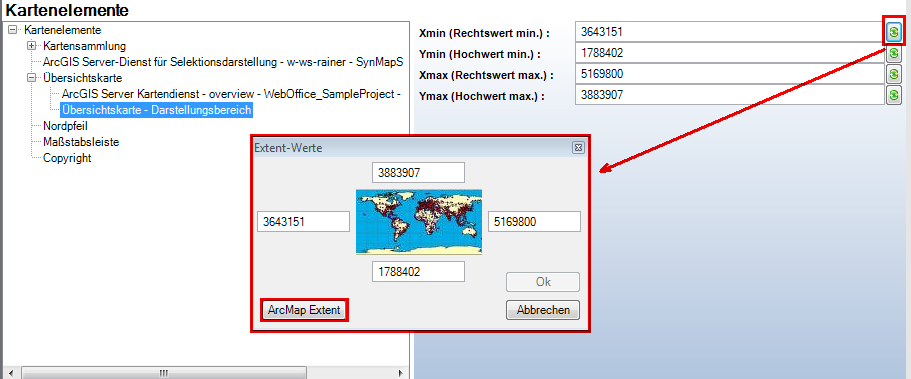The height and width of the screenshot is (379, 911).
Task: Click the Ymax (Hochwert max.) input field
Action: 730,95
